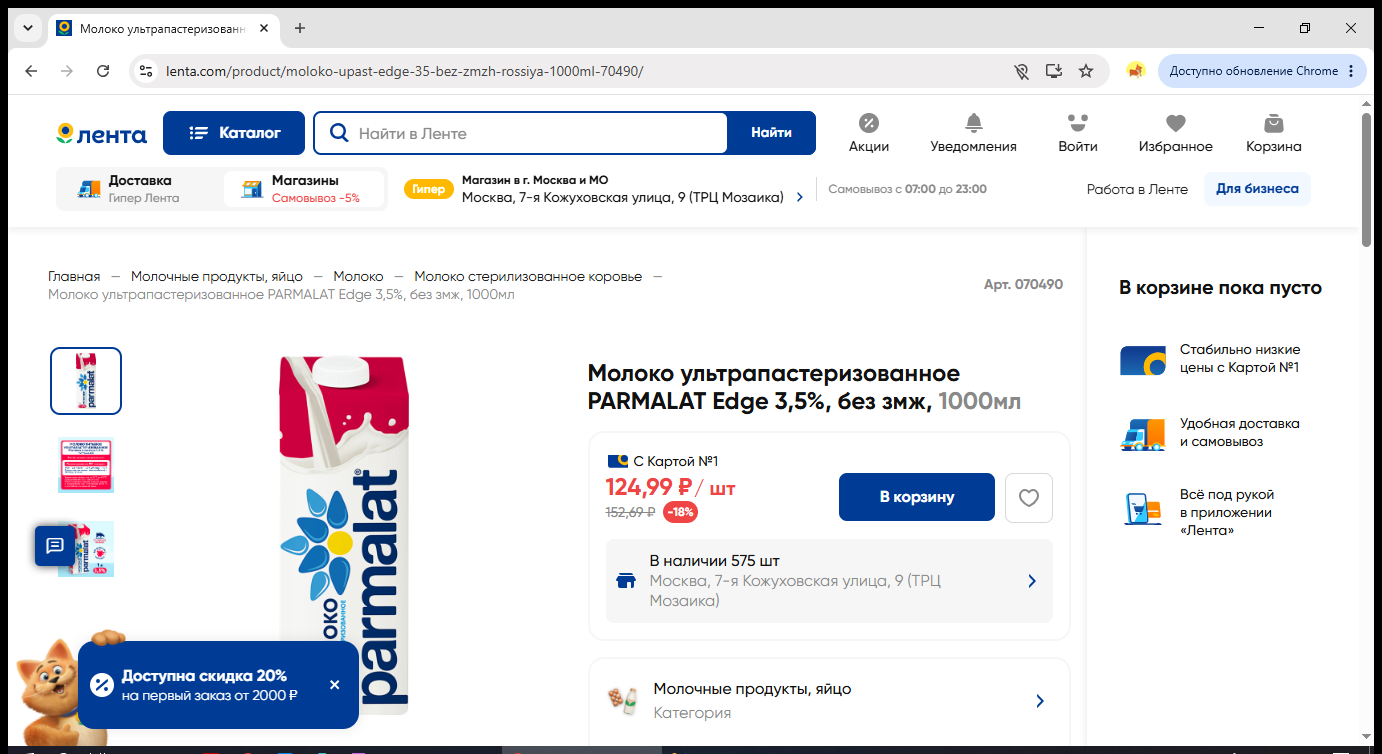Image resolution: width=1382 pixels, height=754 pixels.
Task: Click С Картой №1 label
Action: (x=676, y=461)
